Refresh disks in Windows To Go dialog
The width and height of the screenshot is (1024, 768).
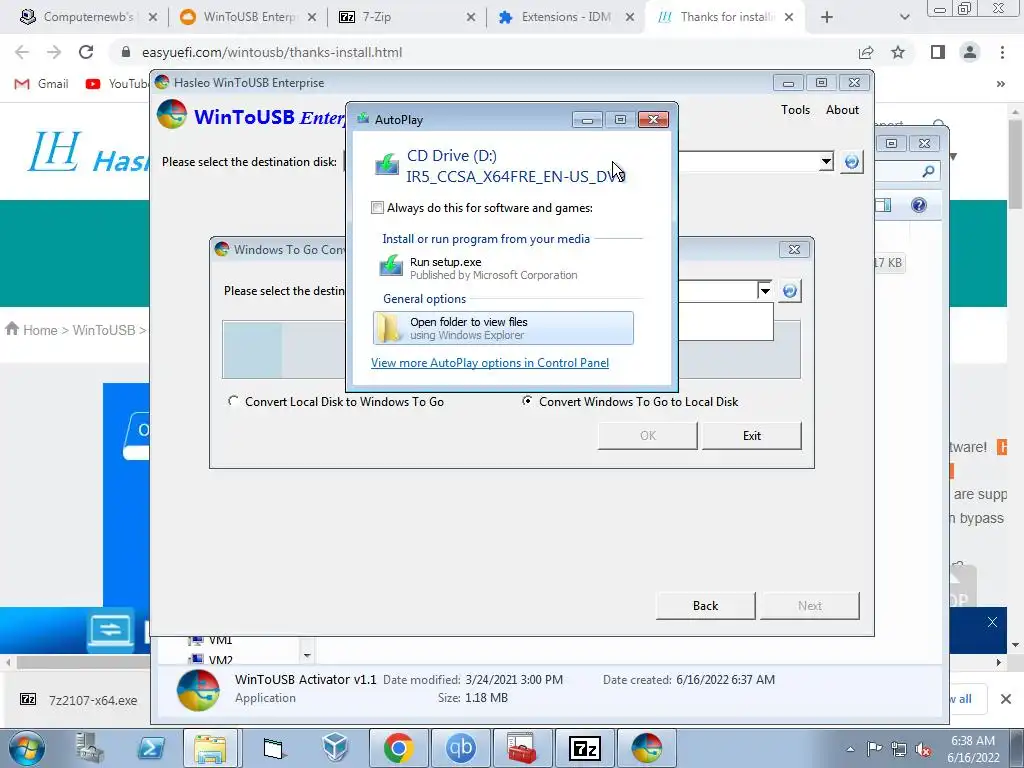790,291
